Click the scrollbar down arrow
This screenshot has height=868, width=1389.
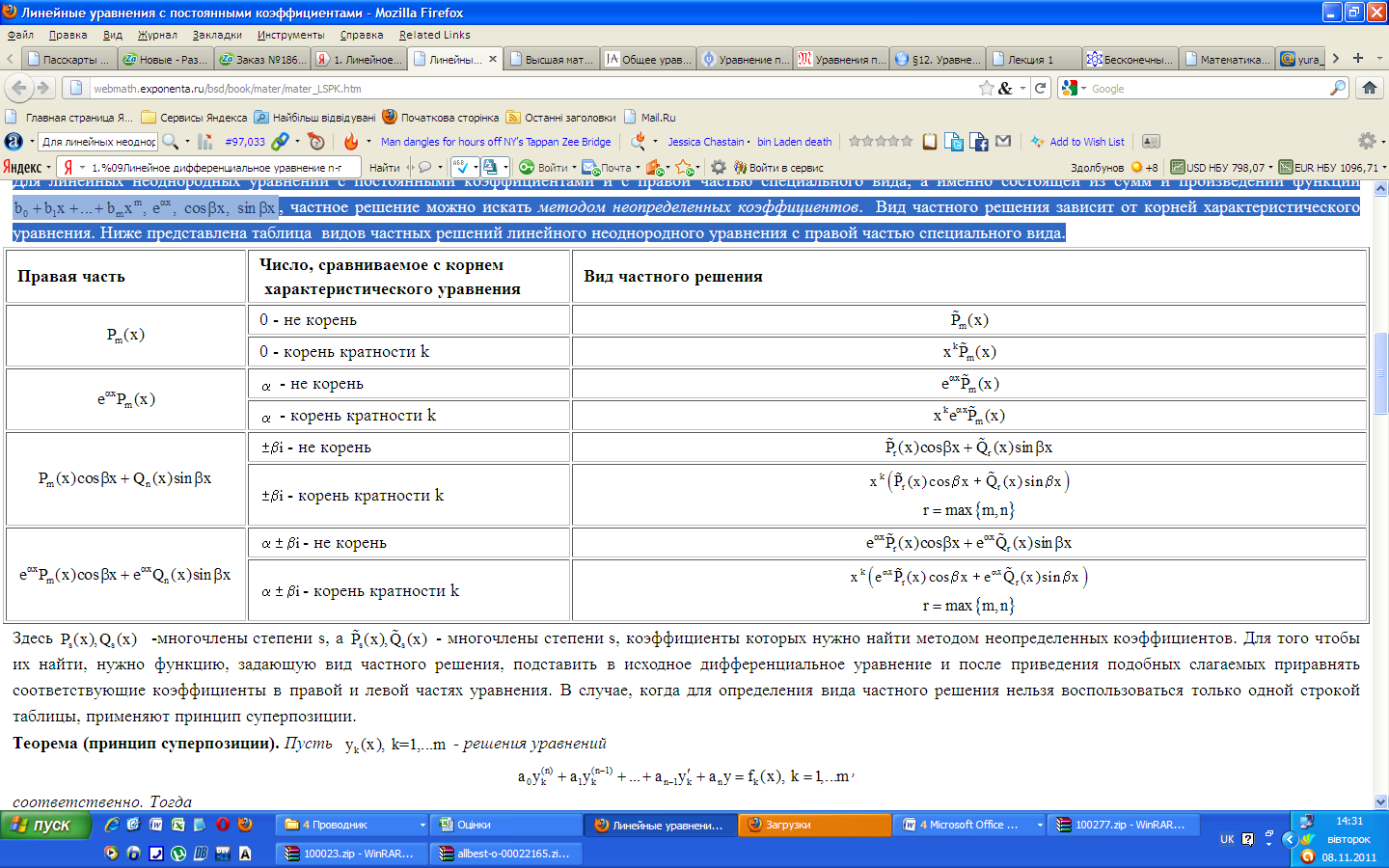tap(1380, 801)
